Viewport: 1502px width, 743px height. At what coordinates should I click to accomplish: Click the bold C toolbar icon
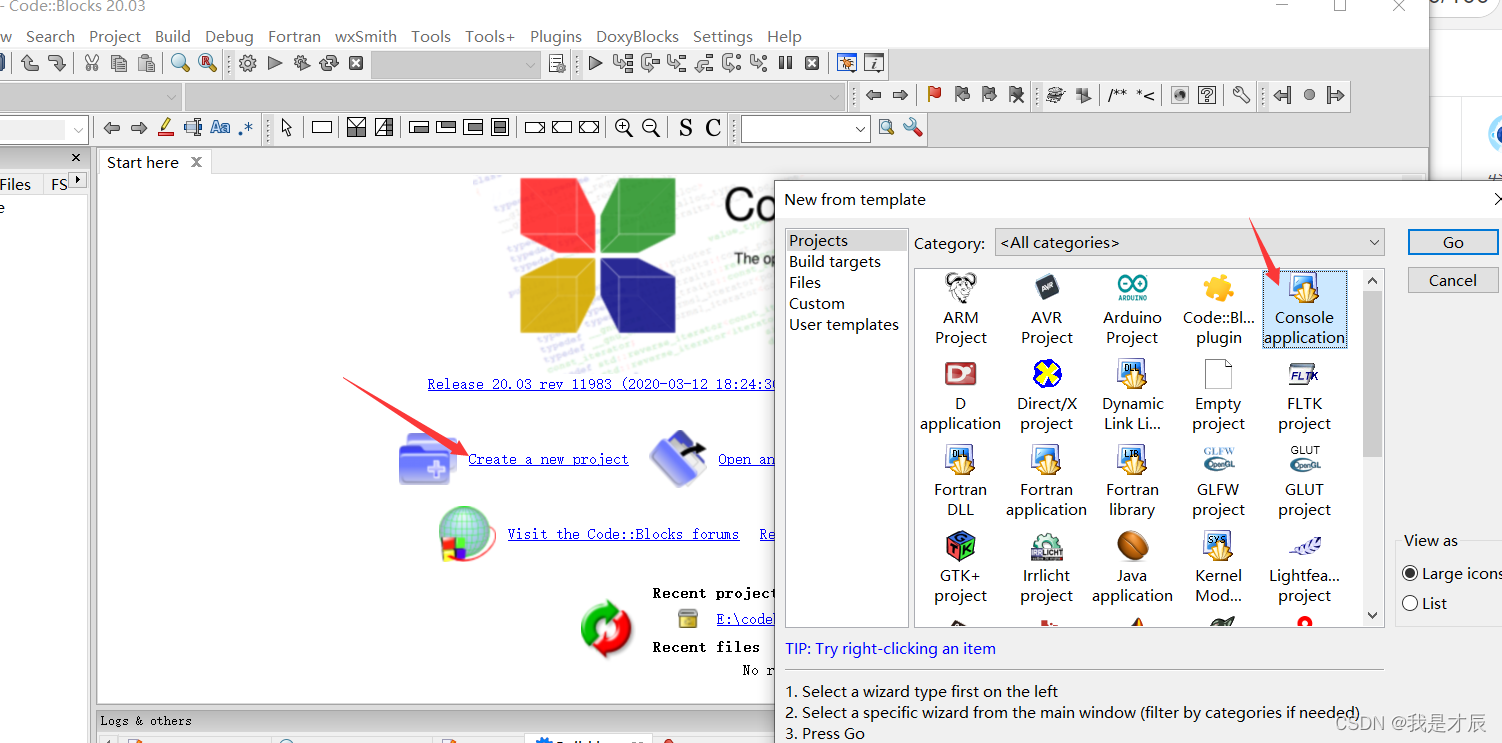(x=713, y=127)
